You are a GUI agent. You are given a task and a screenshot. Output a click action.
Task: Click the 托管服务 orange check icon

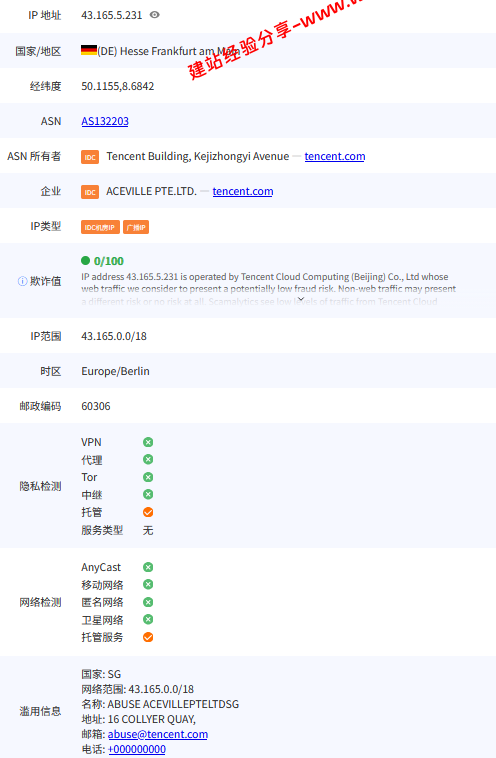pyautogui.click(x=148, y=637)
